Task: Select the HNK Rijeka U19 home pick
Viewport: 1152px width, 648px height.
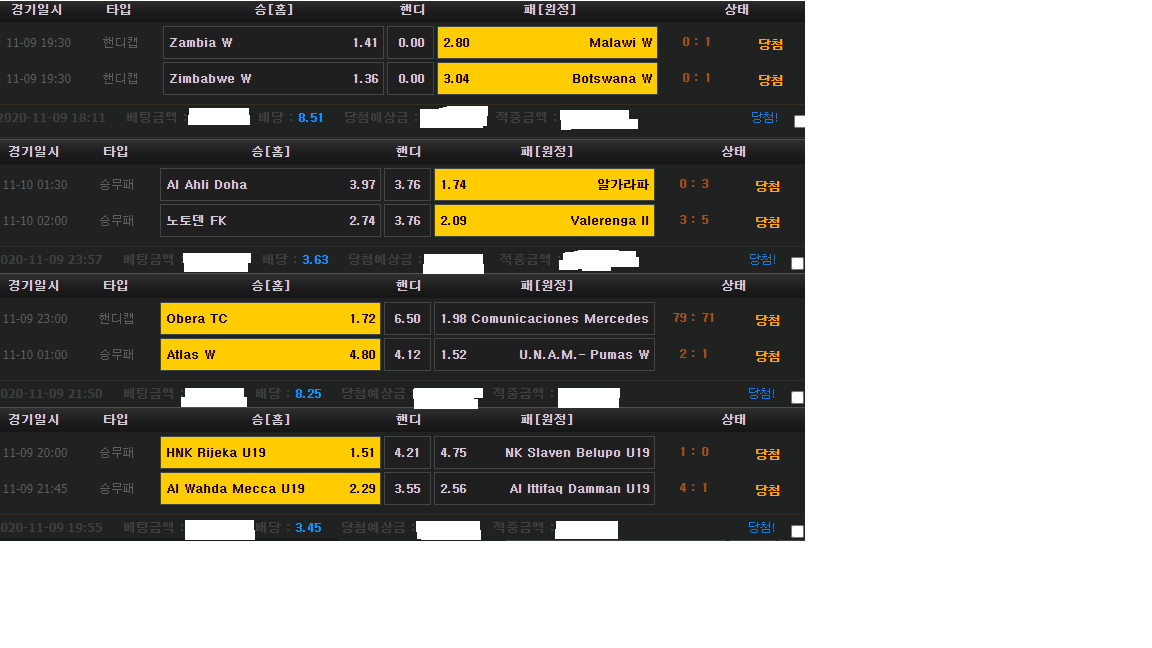Action: (x=270, y=453)
